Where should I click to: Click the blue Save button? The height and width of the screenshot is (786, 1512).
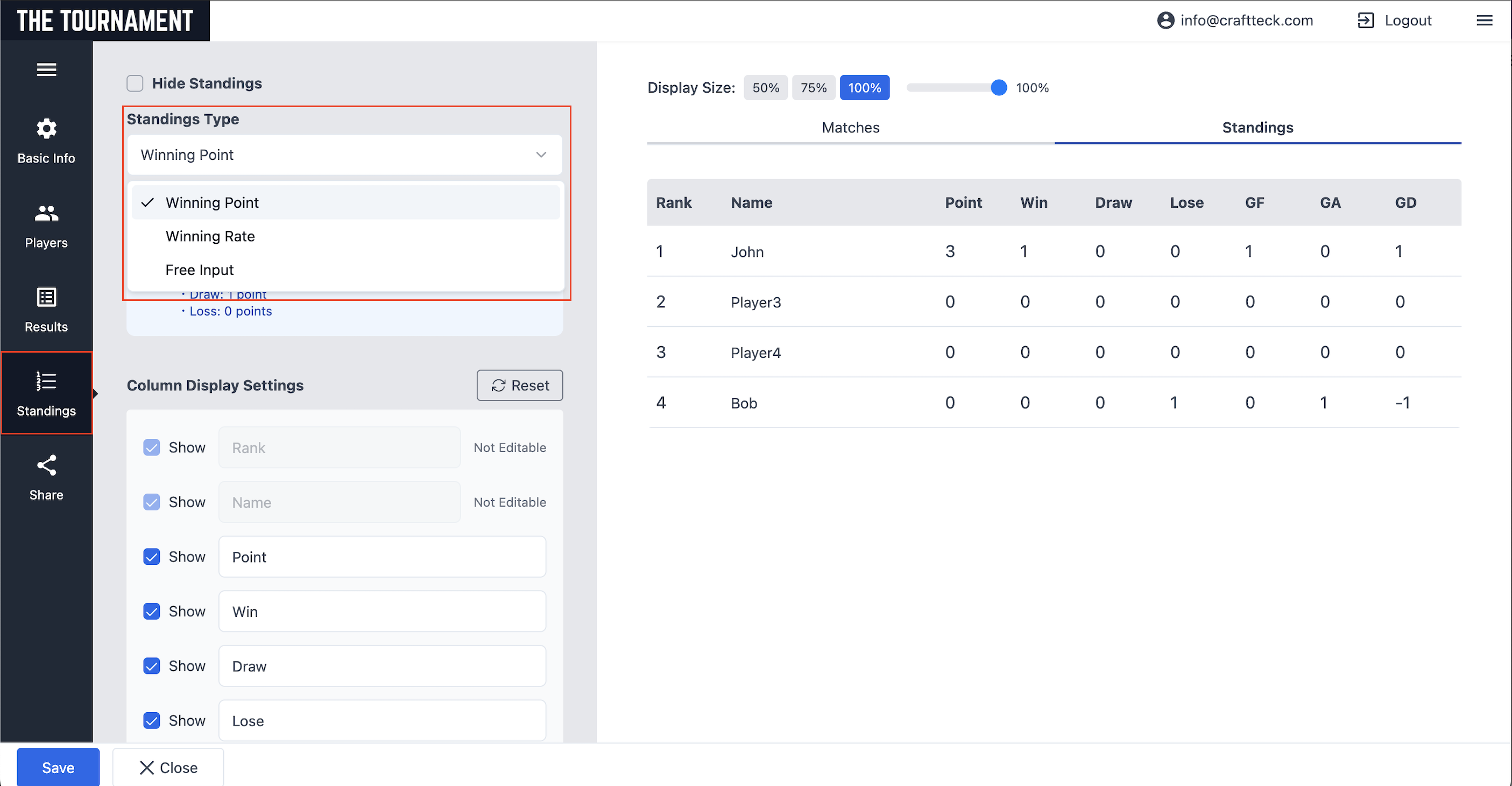click(x=58, y=767)
